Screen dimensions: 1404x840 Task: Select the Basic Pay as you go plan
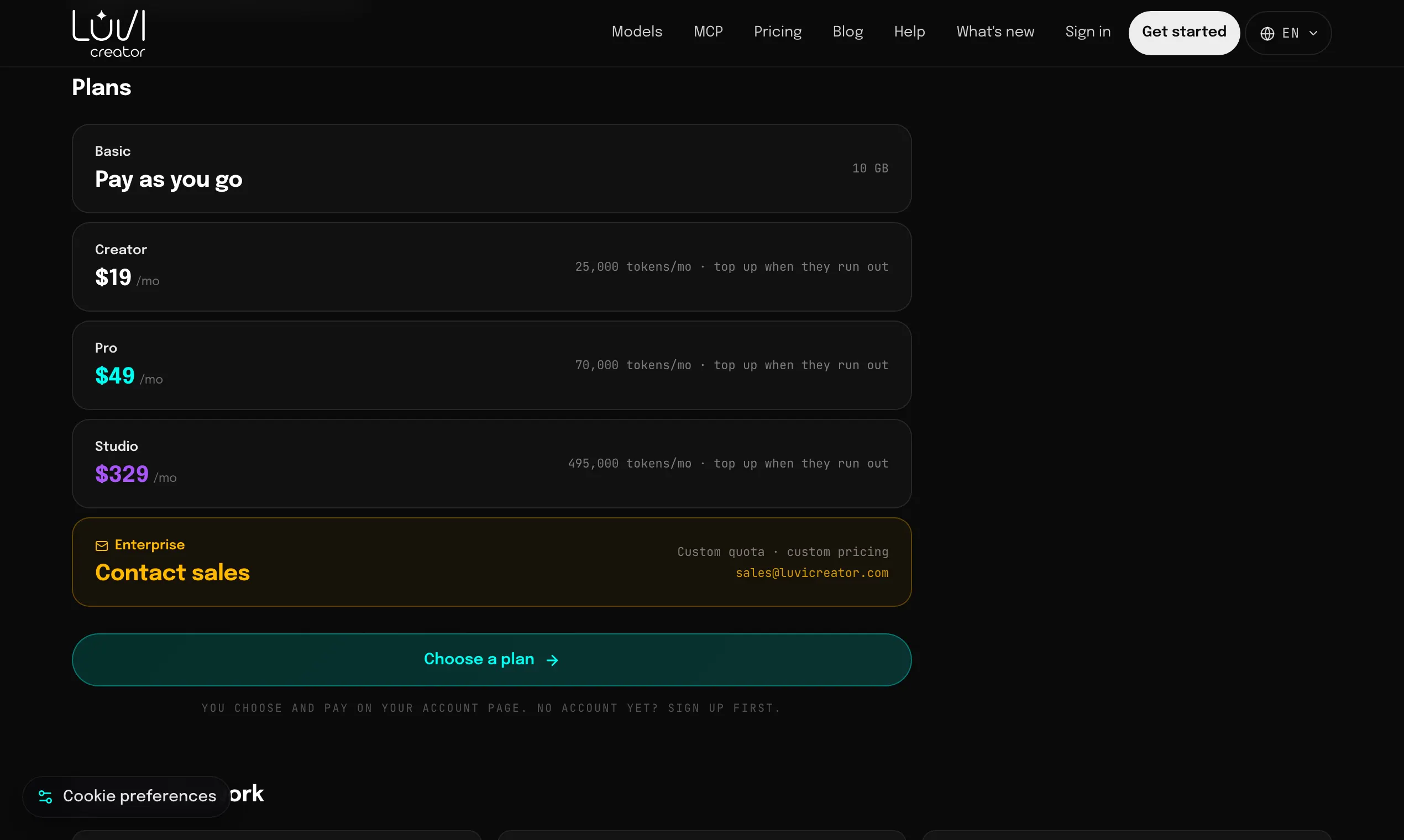[491, 169]
